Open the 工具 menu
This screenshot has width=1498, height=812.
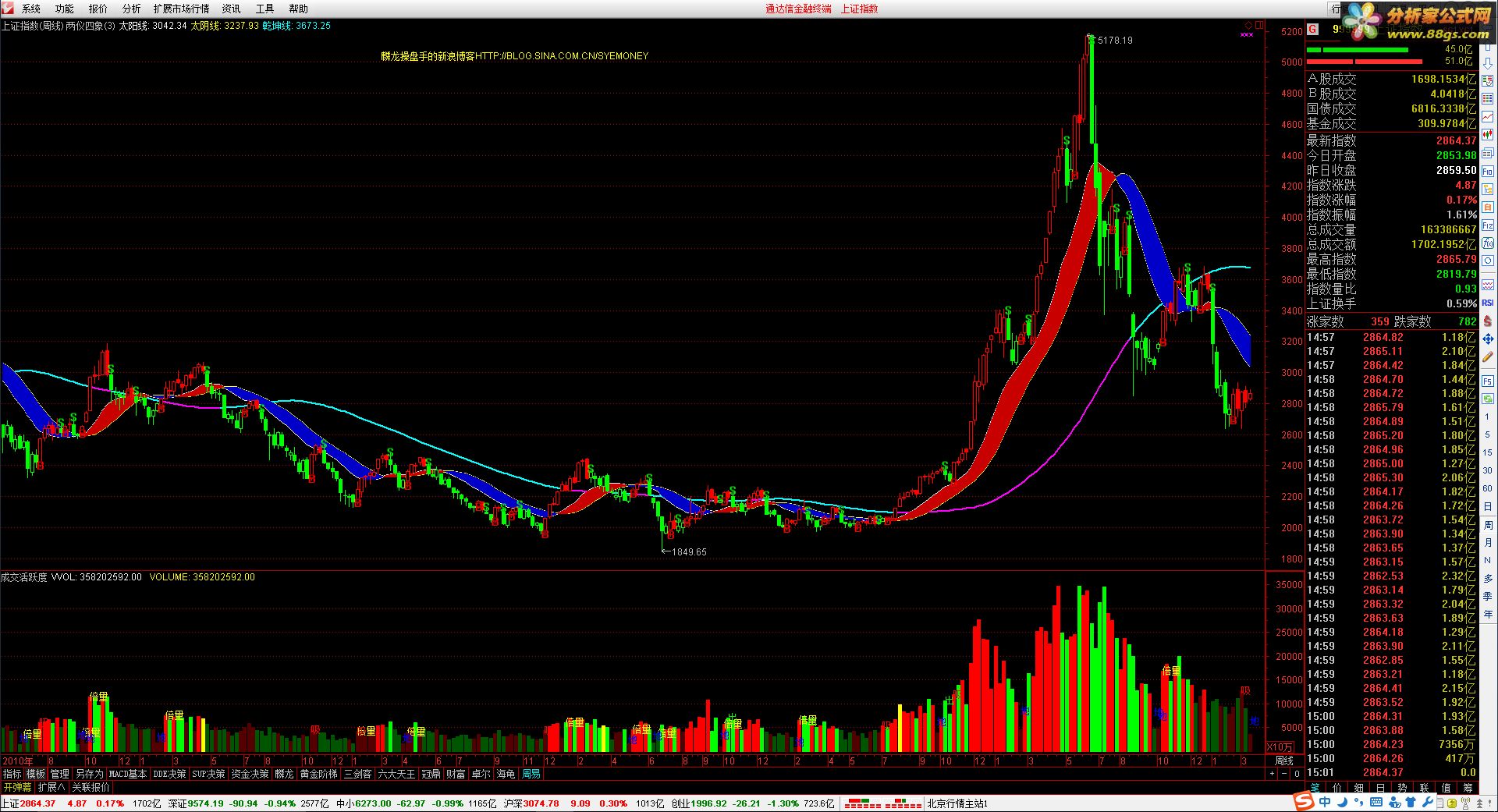[265, 9]
